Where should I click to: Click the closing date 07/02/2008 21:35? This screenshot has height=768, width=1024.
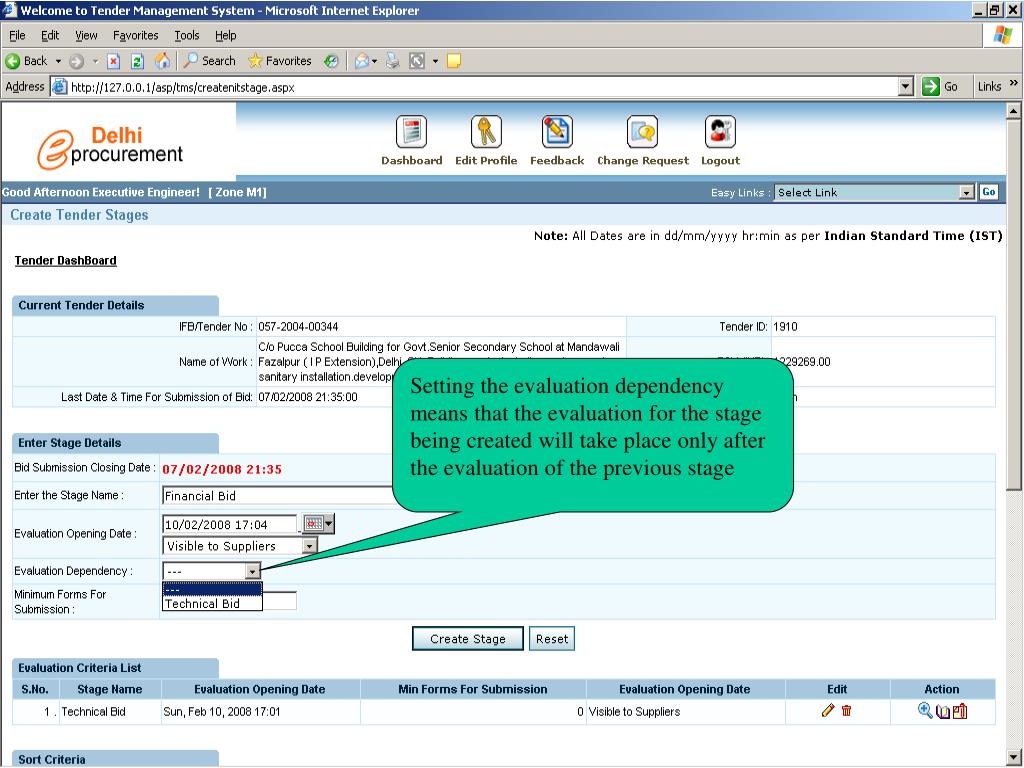pos(222,469)
